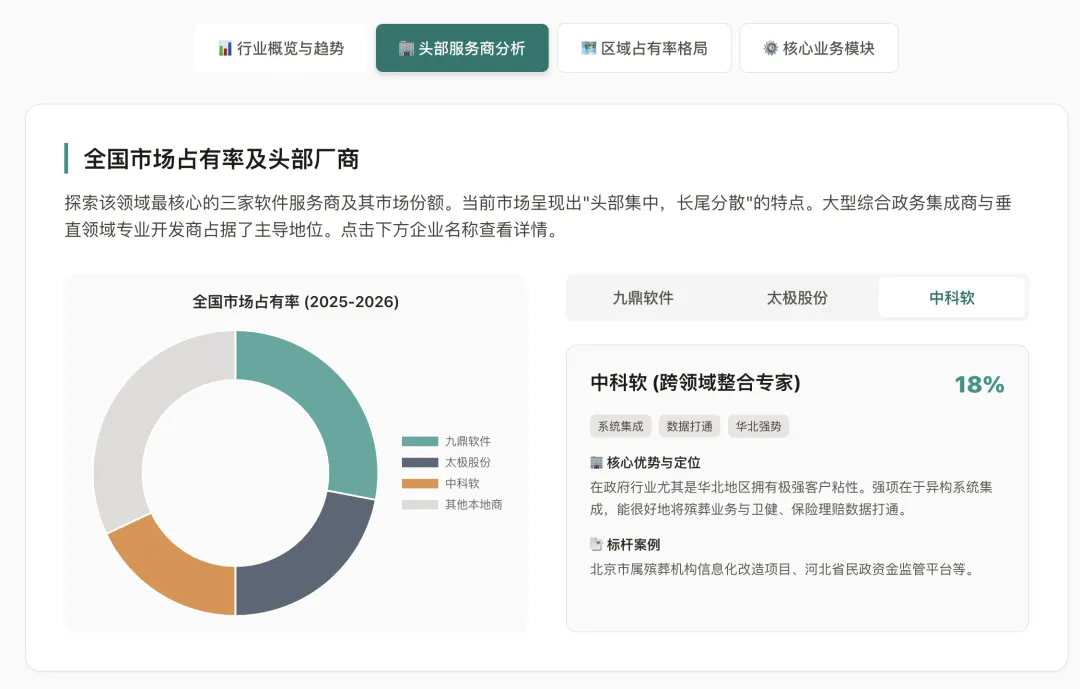Click the bar chart icon on 行业概览与趋势
This screenshot has height=689, width=1080.
click(x=225, y=48)
